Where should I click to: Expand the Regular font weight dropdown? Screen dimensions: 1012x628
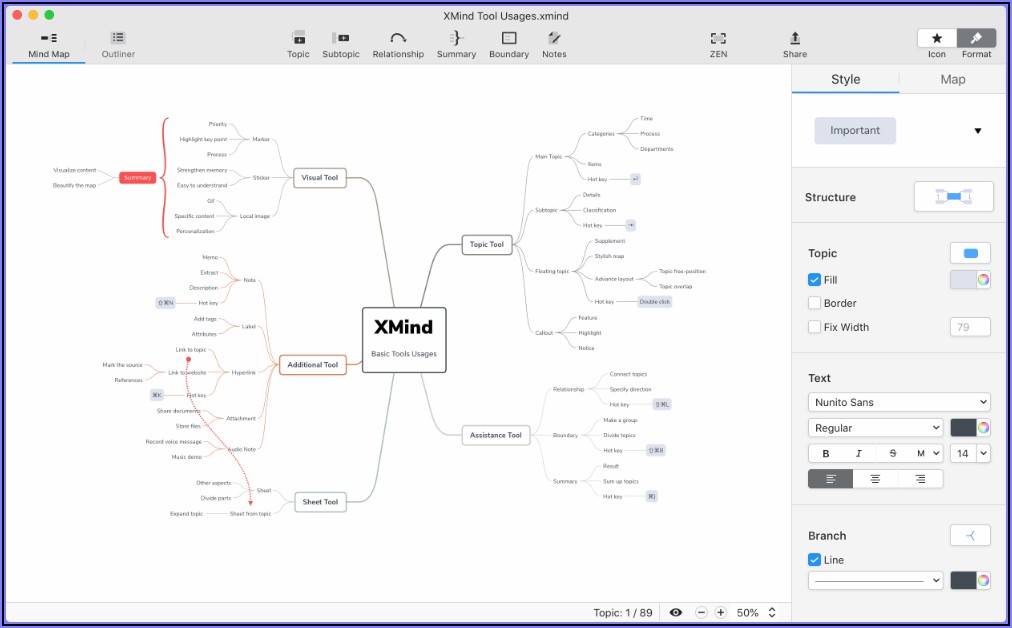click(x=875, y=427)
